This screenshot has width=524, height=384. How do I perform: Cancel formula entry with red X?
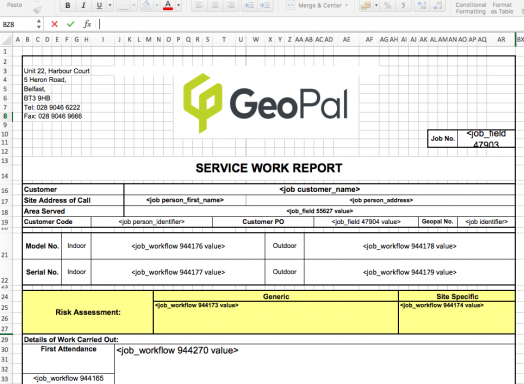pos(54,24)
